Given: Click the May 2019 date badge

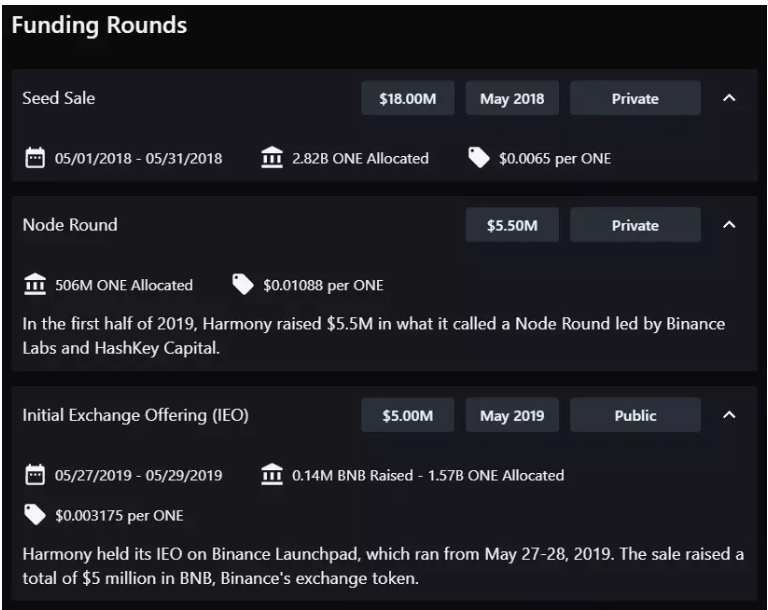Looking at the screenshot, I should (x=512, y=415).
